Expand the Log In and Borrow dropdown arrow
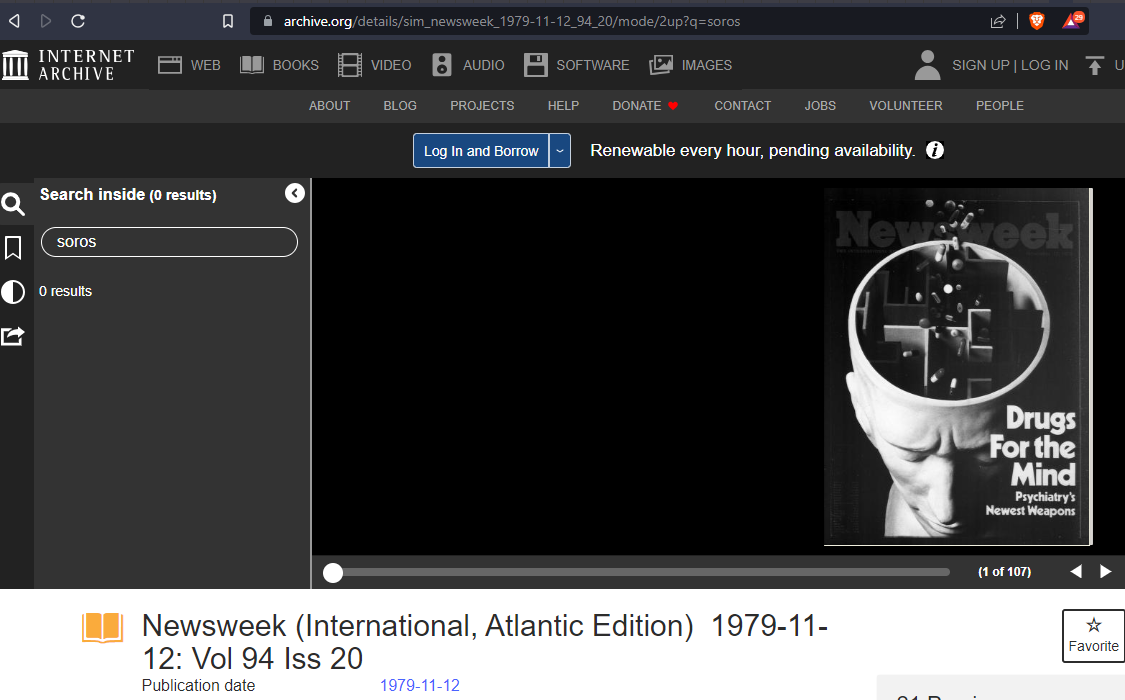 (x=560, y=151)
